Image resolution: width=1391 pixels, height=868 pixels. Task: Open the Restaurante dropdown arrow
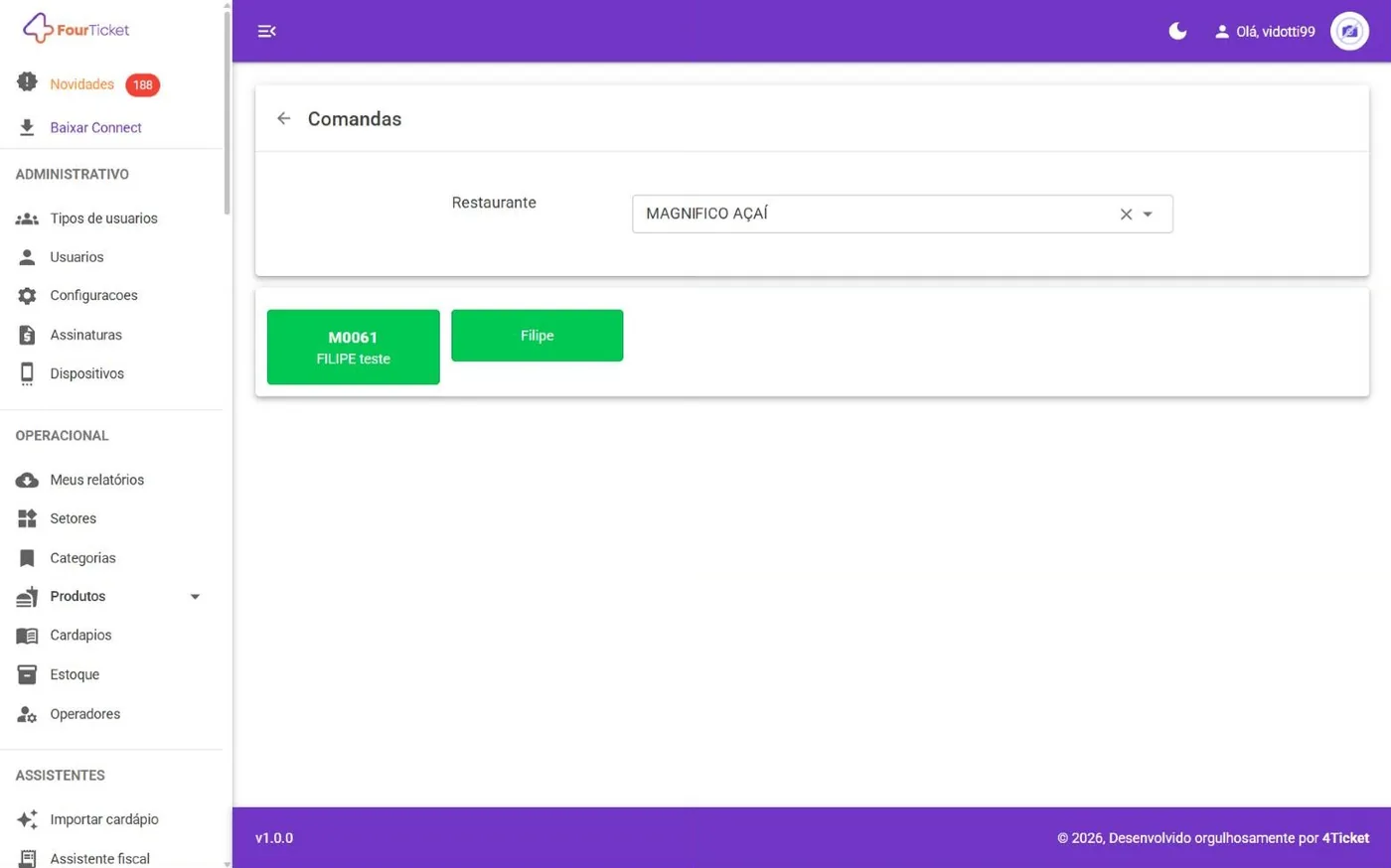[x=1148, y=214]
